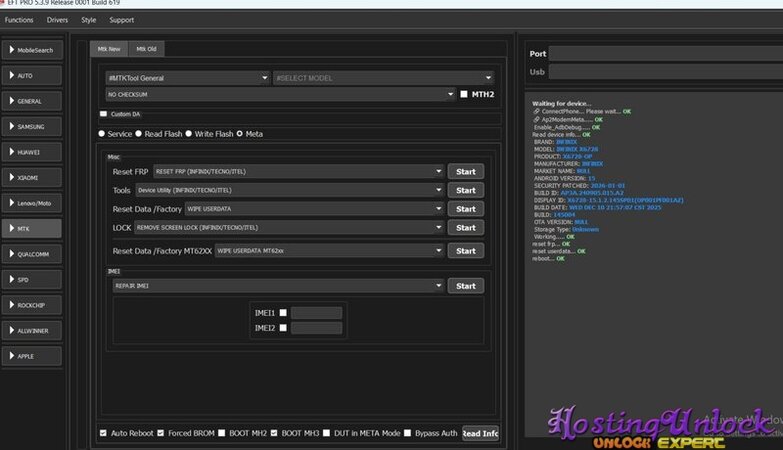Toggle the Auto Reboot checkbox
Viewport: 783px width, 450px height.
pyautogui.click(x=103, y=433)
